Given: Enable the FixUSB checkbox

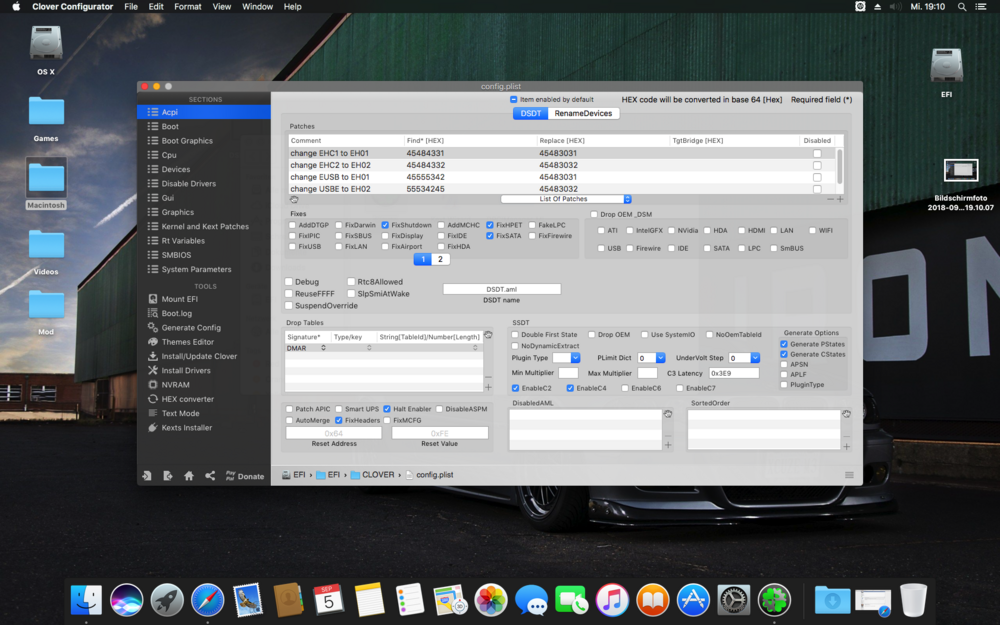Looking at the screenshot, I should pyautogui.click(x=290, y=246).
